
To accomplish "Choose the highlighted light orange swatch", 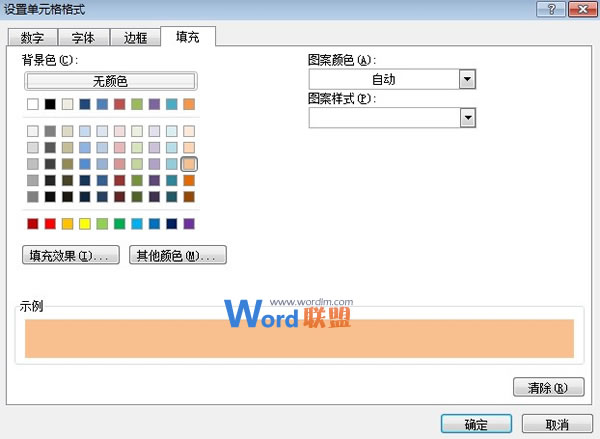I will pyautogui.click(x=189, y=164).
